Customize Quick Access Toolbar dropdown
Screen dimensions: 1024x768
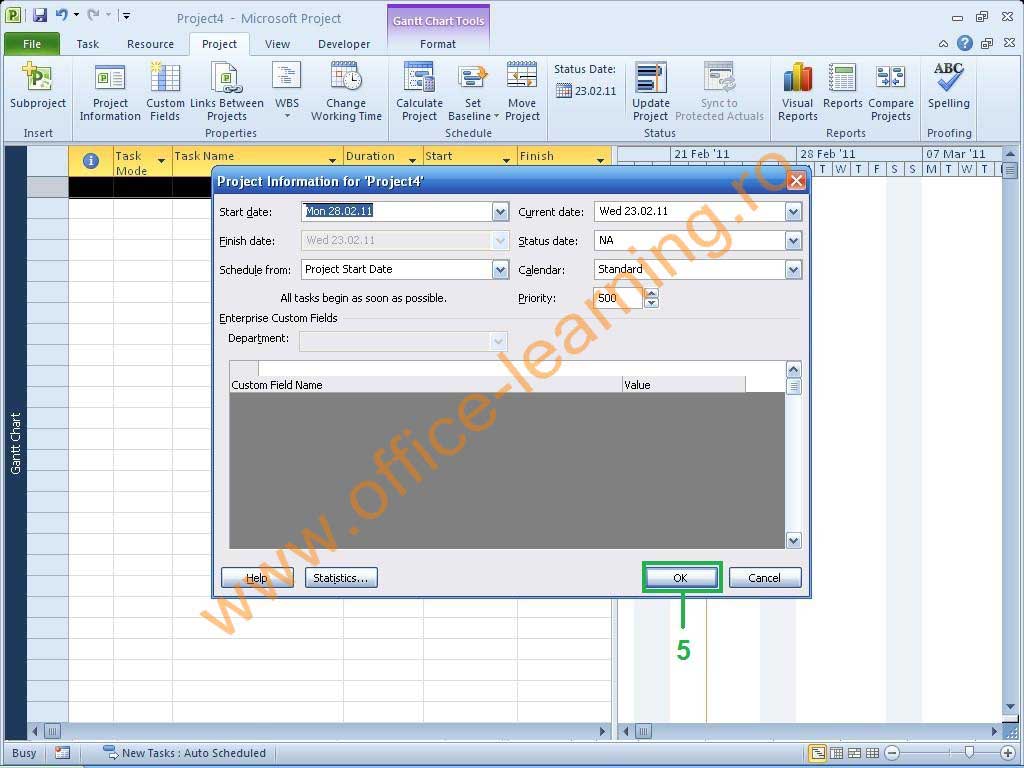(x=125, y=15)
